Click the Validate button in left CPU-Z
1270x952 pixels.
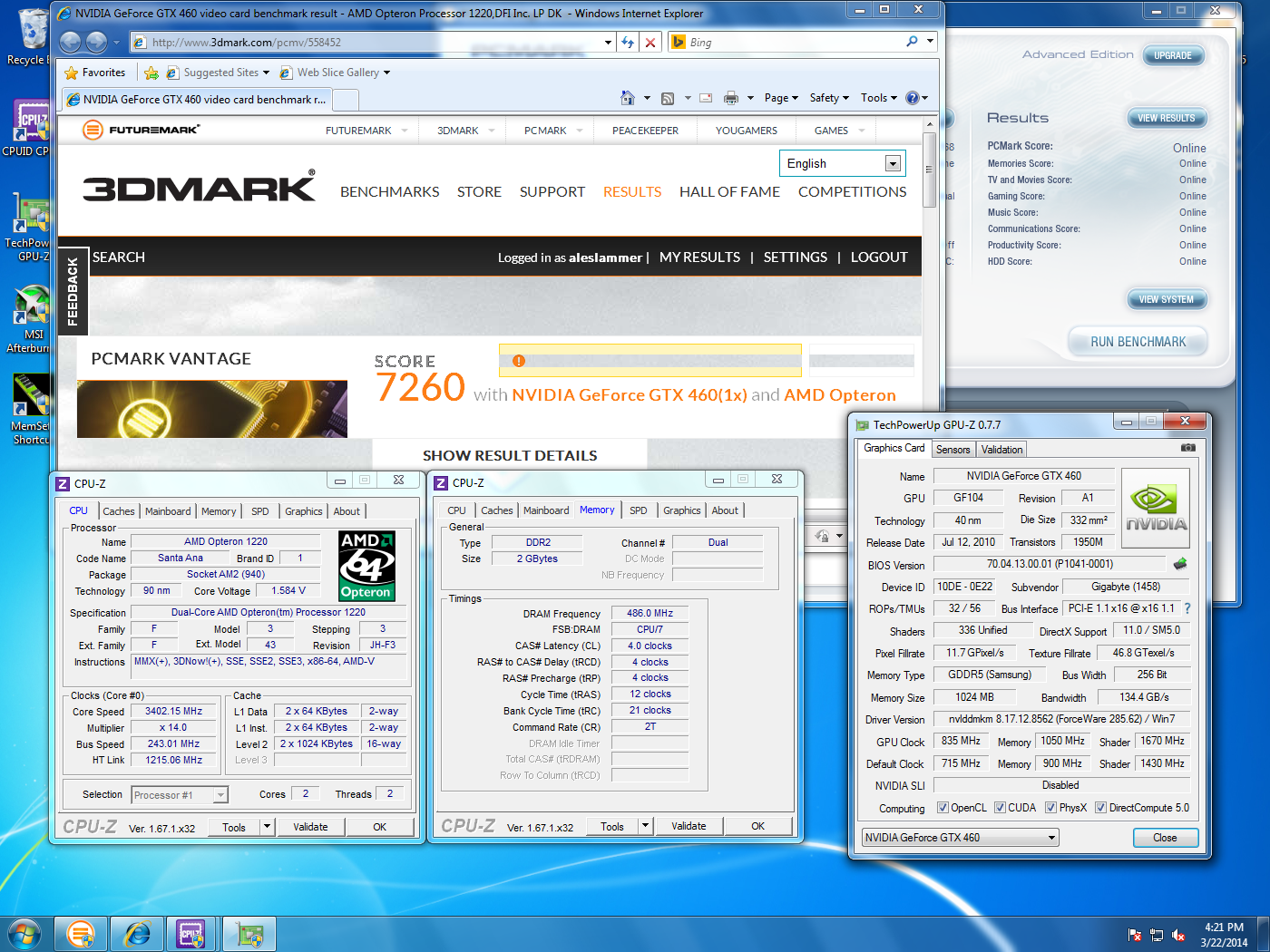(310, 826)
